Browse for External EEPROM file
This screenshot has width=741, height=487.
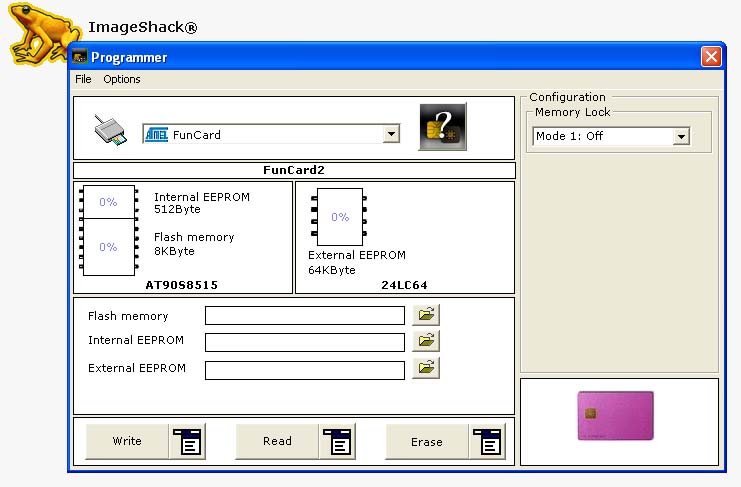(x=426, y=368)
